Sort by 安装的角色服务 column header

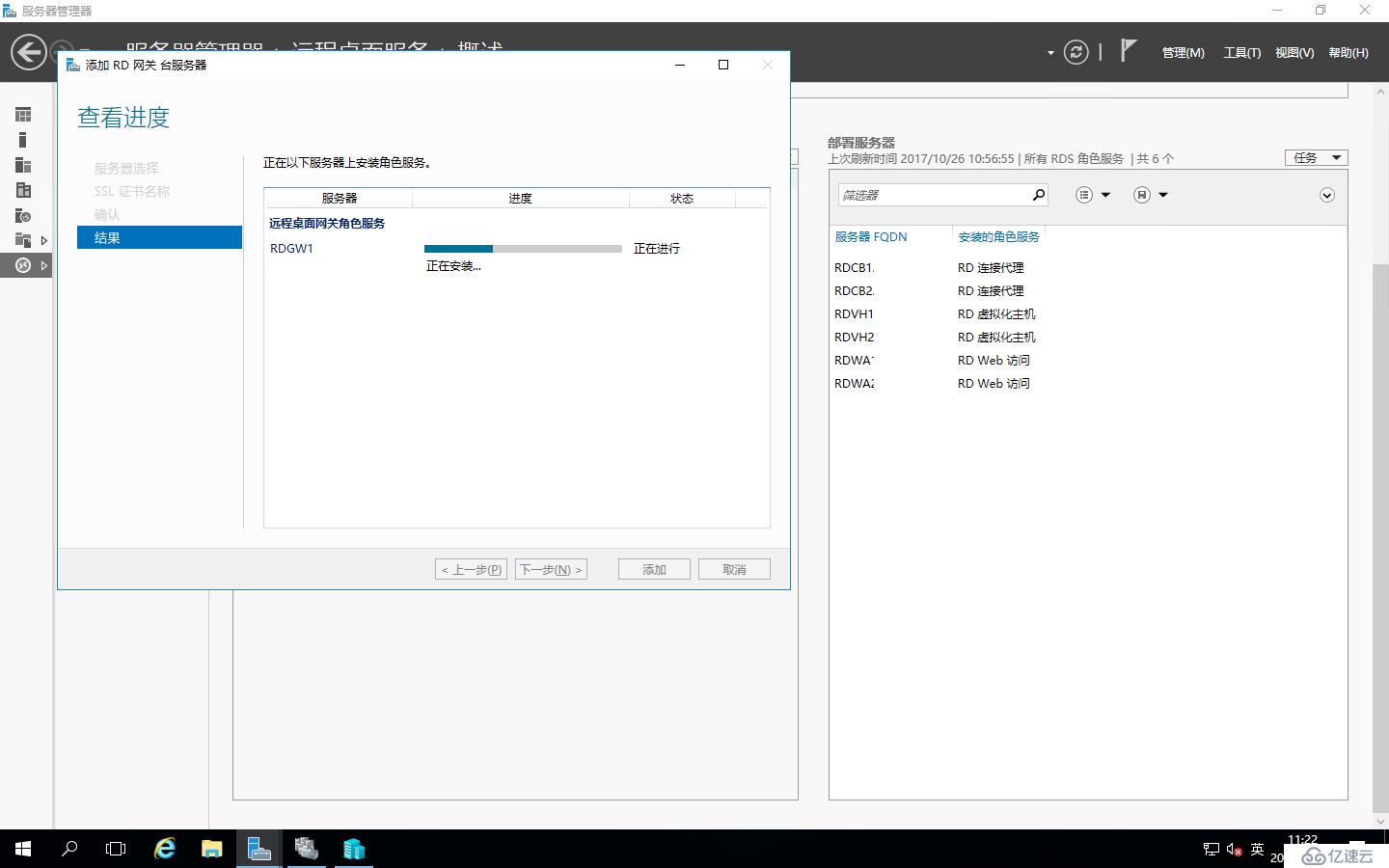(x=998, y=236)
